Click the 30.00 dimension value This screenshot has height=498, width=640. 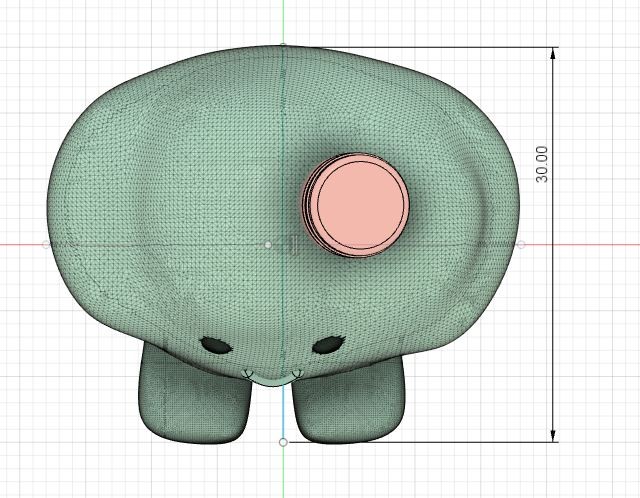542,163
